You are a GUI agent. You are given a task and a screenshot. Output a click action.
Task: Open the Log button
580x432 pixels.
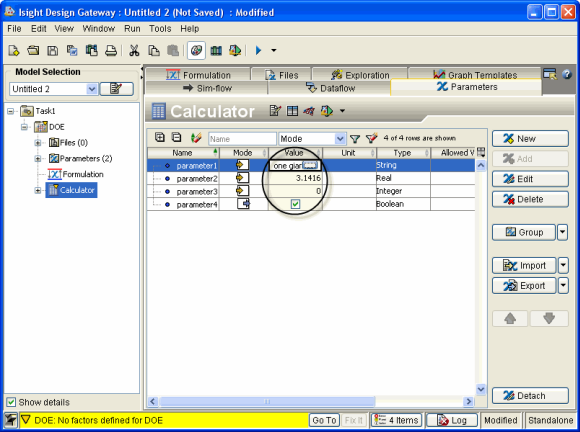[x=452, y=420]
